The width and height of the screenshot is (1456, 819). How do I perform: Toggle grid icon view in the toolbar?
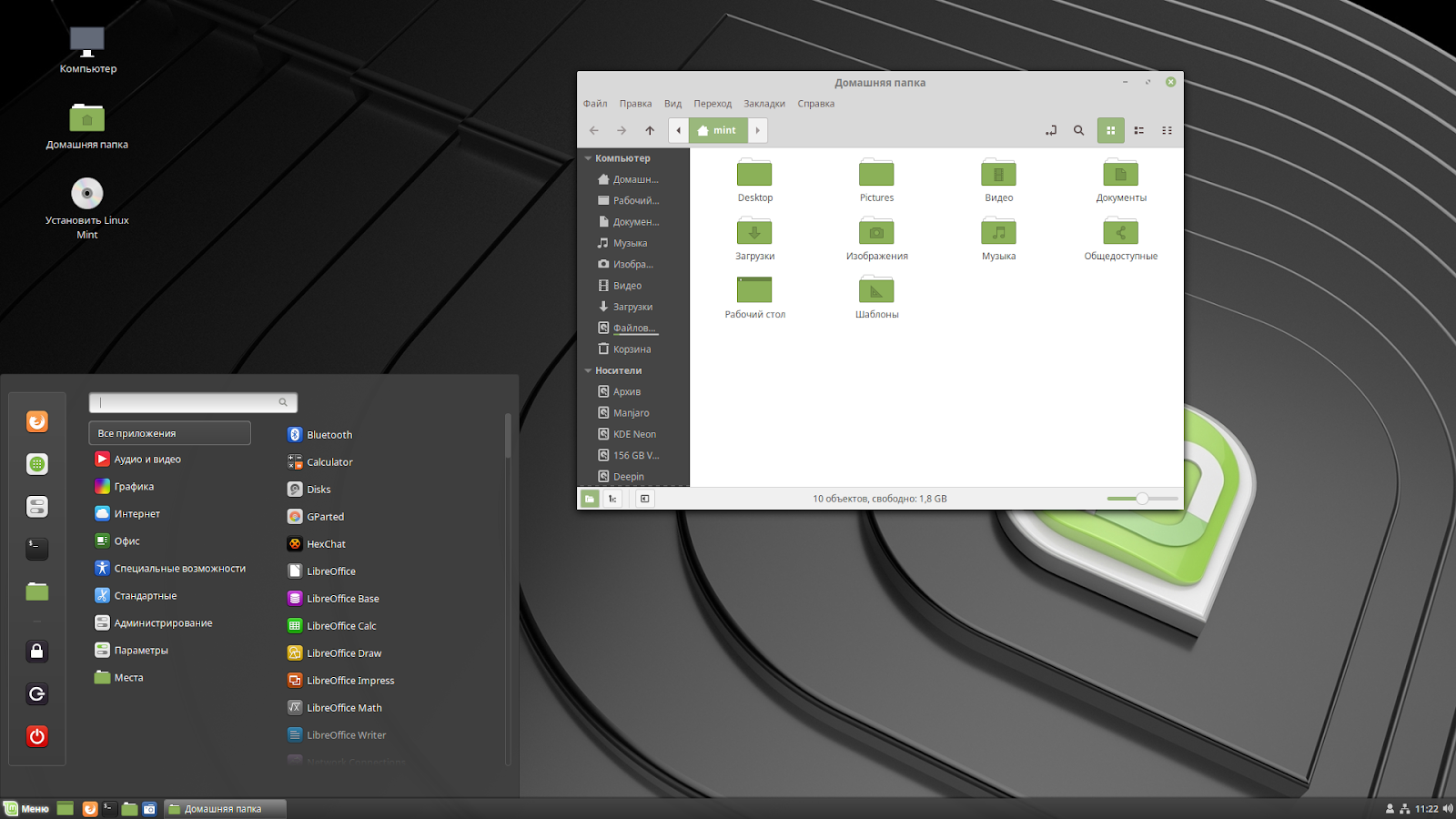pos(1110,130)
